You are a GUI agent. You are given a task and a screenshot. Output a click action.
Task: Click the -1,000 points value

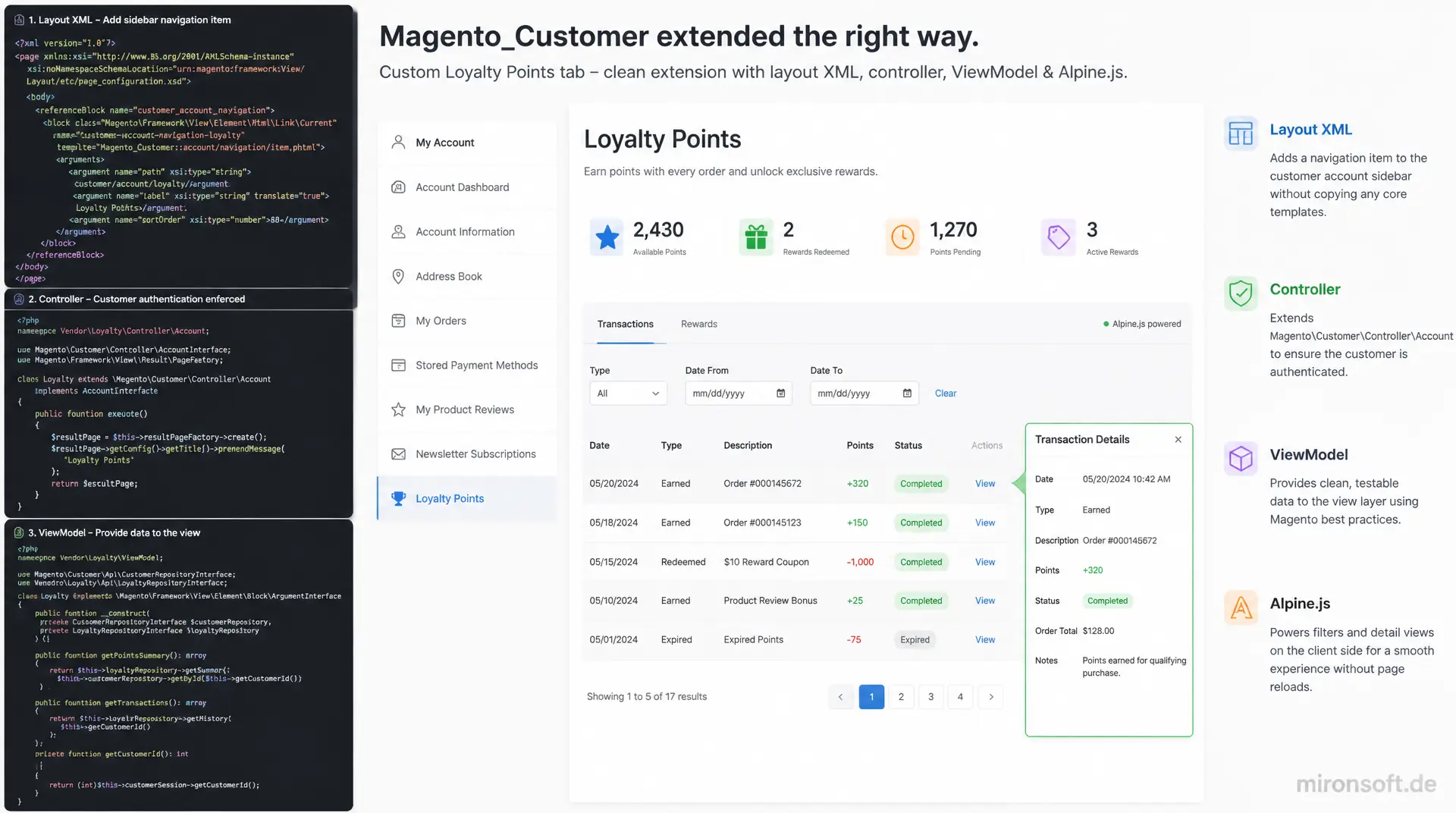click(860, 562)
